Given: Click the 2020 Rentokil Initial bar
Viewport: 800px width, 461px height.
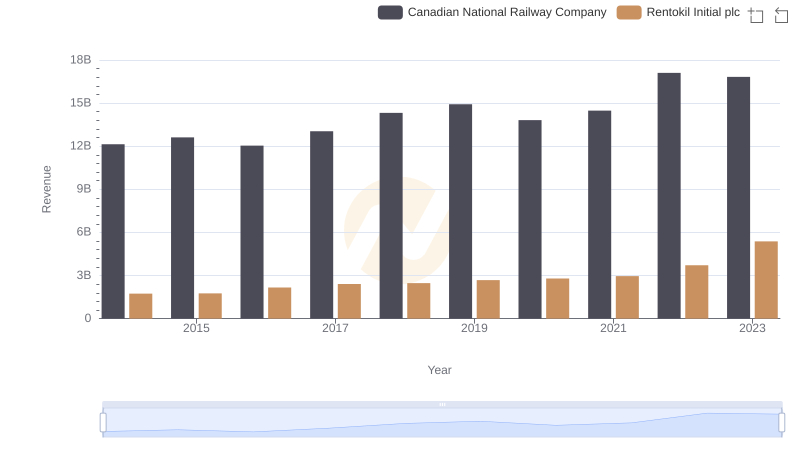Looking at the screenshot, I should [x=558, y=298].
